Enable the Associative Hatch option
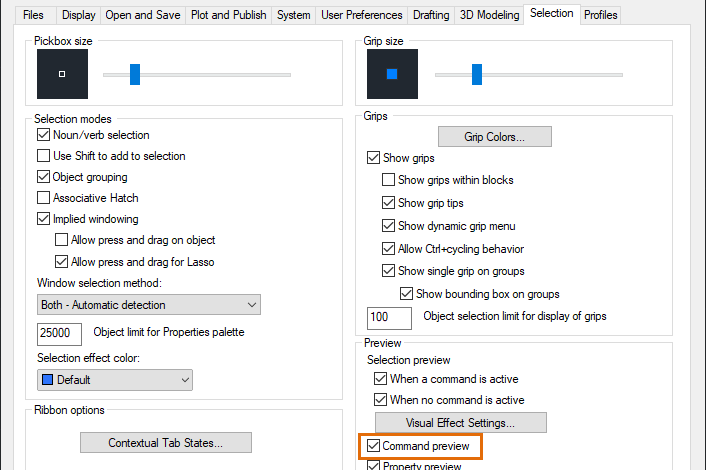The width and height of the screenshot is (706, 470). pos(44,198)
